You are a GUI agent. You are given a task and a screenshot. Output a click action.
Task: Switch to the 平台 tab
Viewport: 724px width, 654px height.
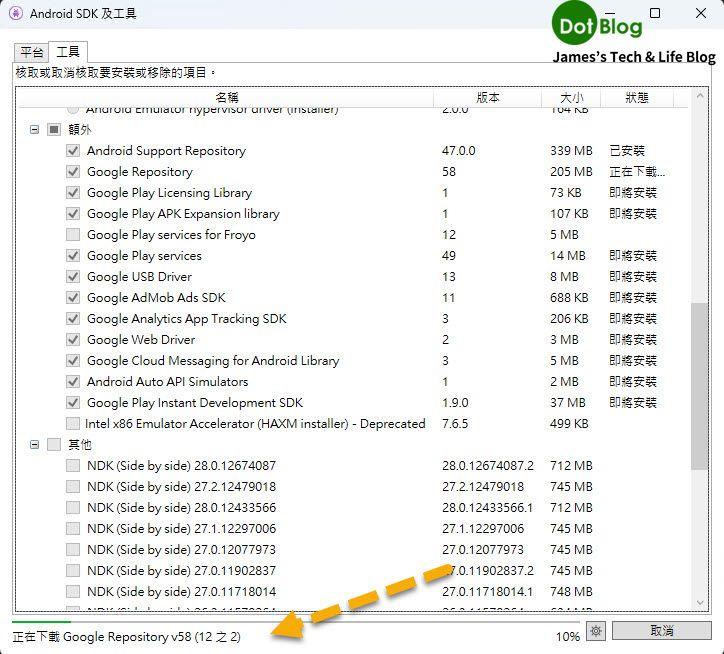click(31, 52)
